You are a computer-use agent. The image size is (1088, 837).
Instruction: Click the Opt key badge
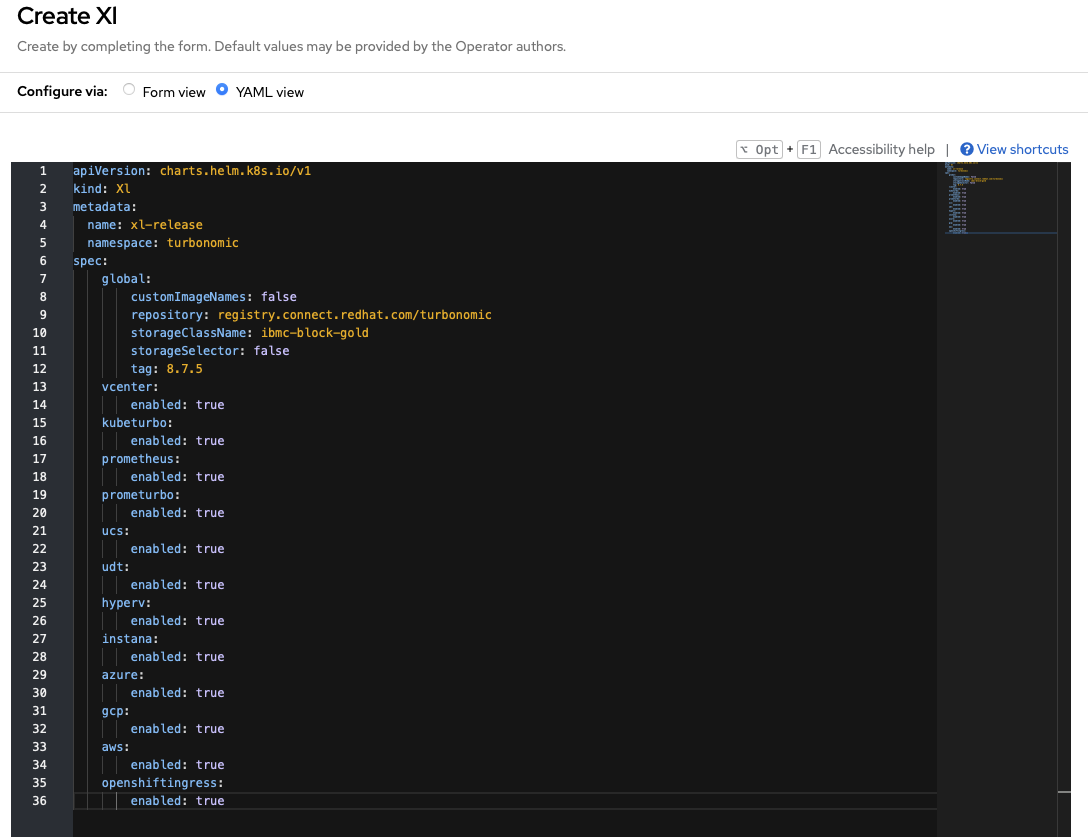point(760,149)
